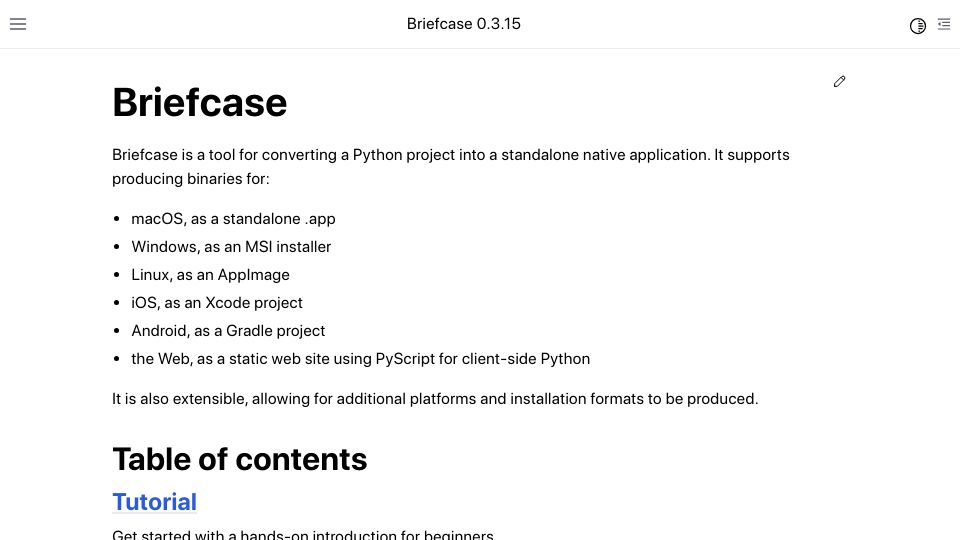
Task: Click the Briefcase main heading
Action: click(x=200, y=102)
